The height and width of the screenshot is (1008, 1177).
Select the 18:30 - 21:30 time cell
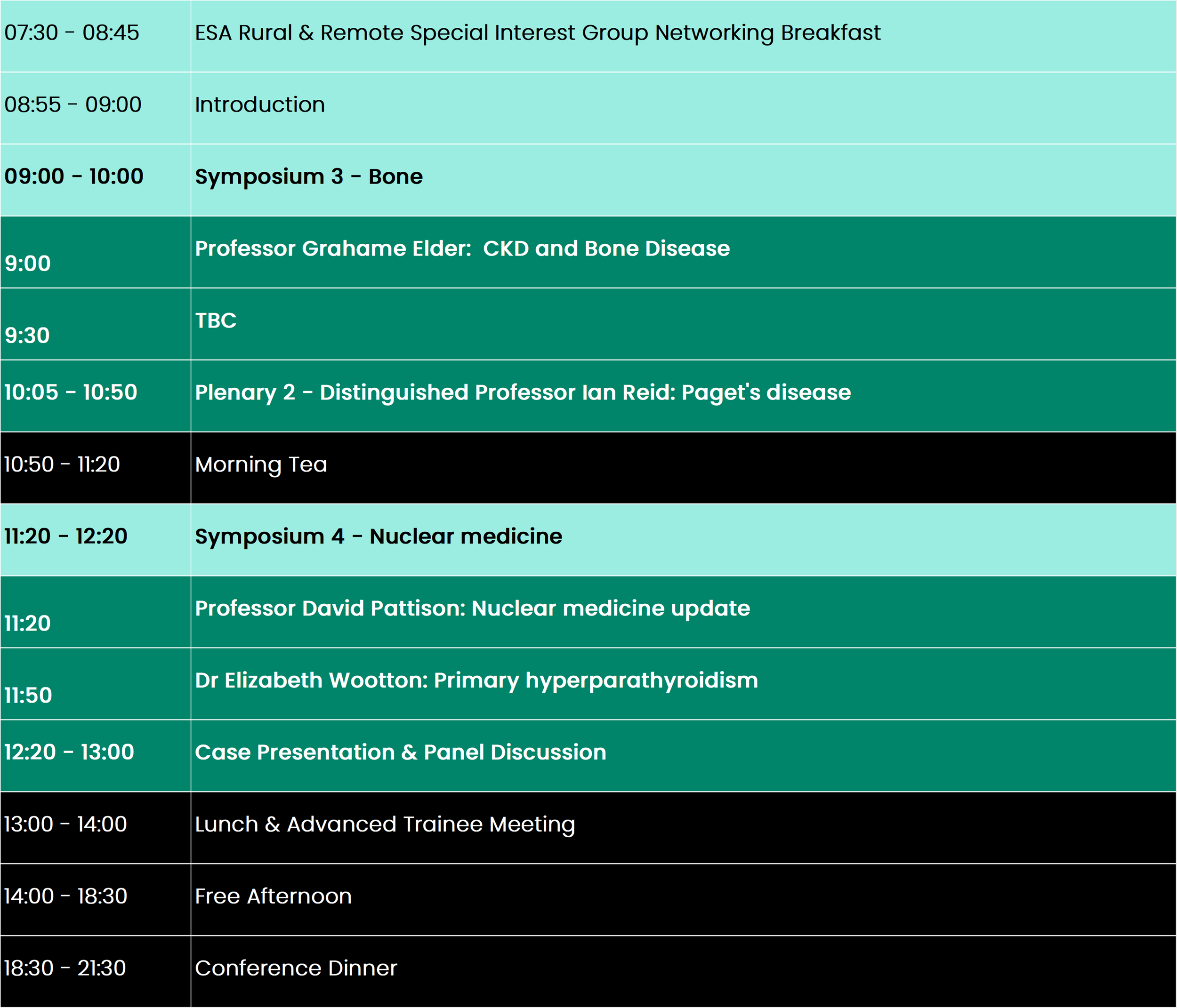[x=65, y=969]
